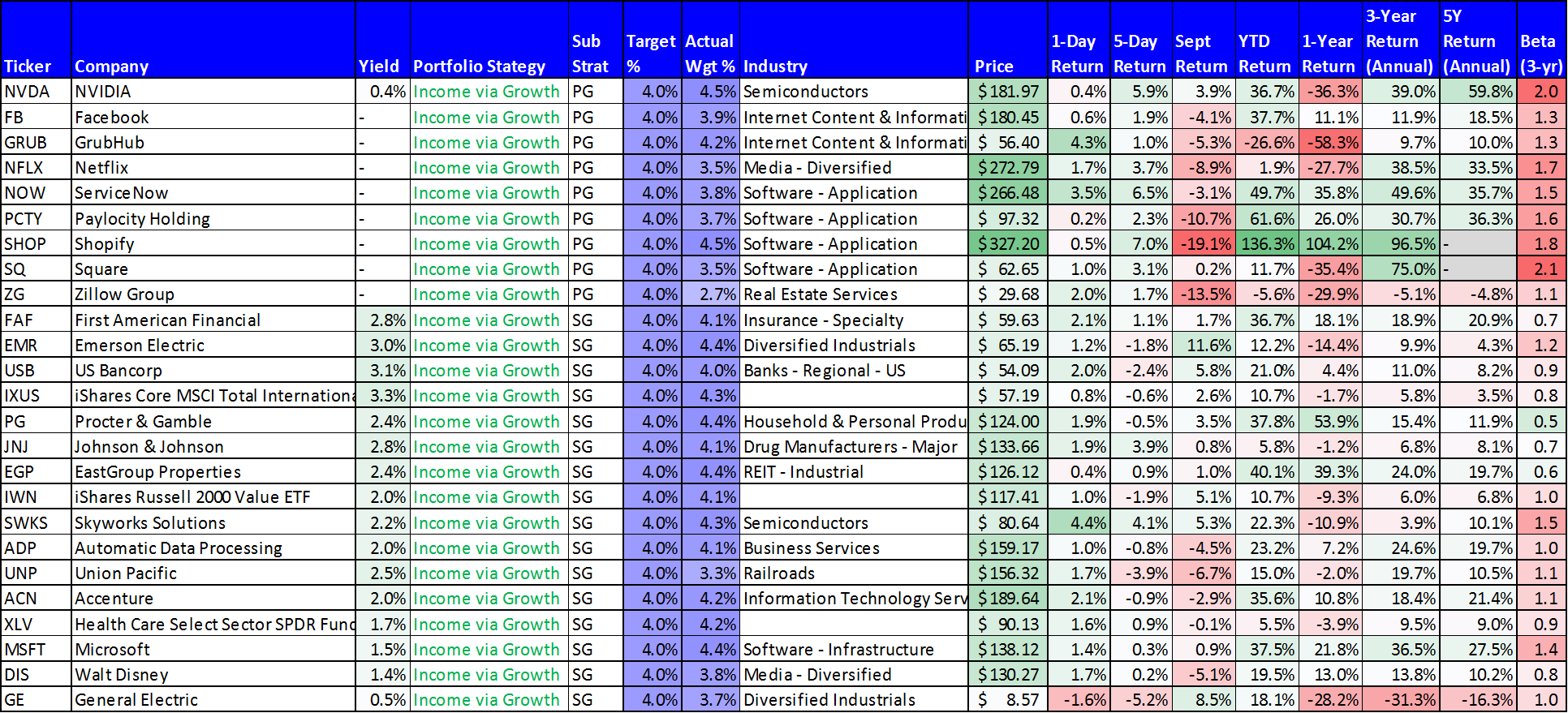This screenshot has width=1568, height=713.
Task: Select the Company column header
Action: tap(213, 40)
